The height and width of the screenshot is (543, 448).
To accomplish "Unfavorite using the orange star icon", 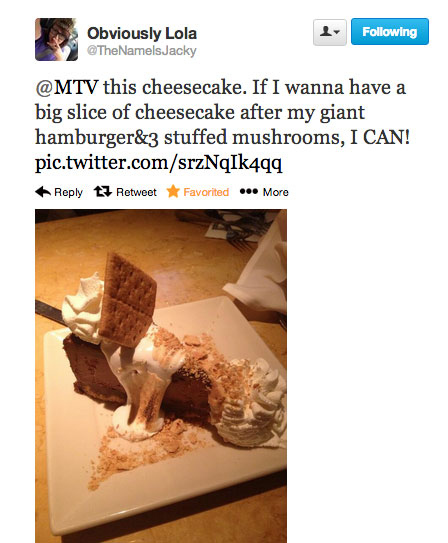I will coord(173,191).
